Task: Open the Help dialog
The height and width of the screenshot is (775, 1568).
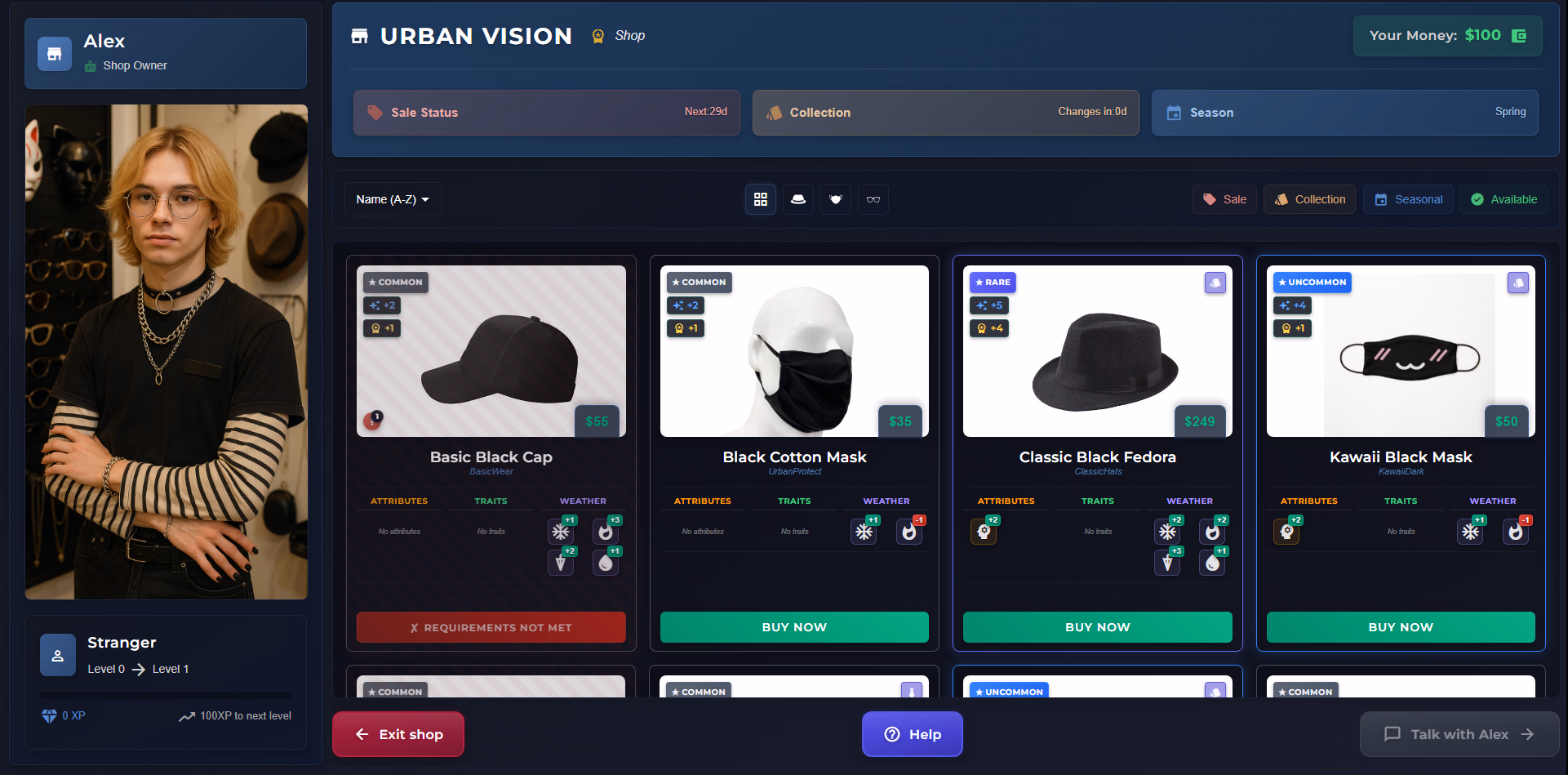Action: click(913, 734)
